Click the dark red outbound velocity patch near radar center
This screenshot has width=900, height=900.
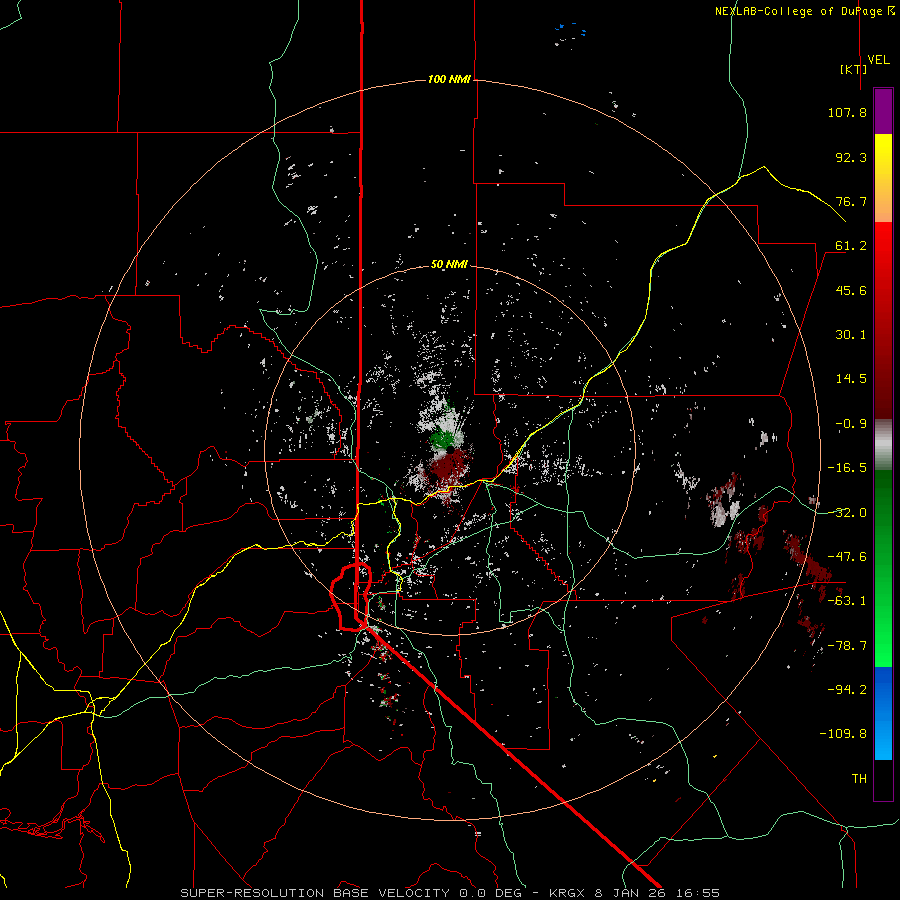tap(449, 468)
